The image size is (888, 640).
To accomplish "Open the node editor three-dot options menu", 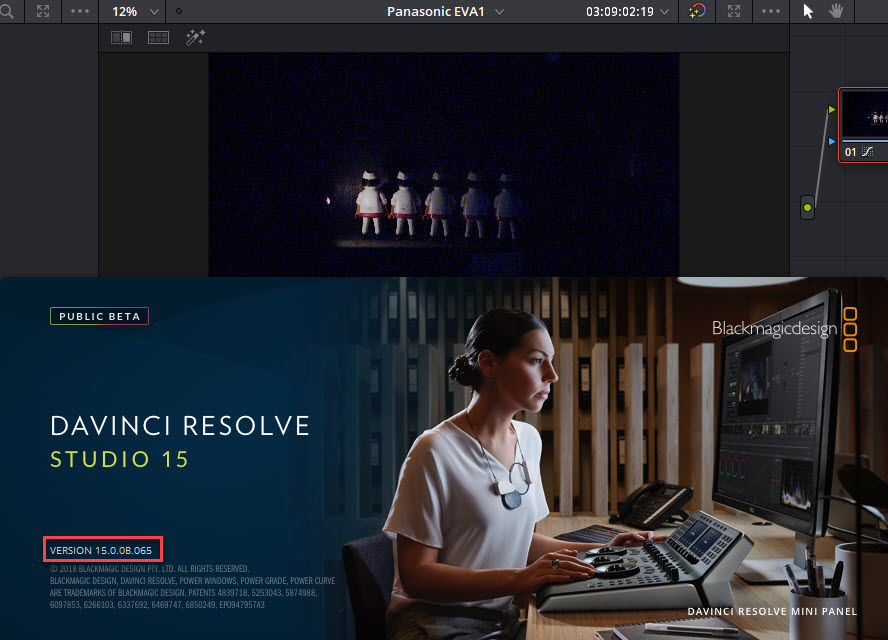I will point(771,11).
